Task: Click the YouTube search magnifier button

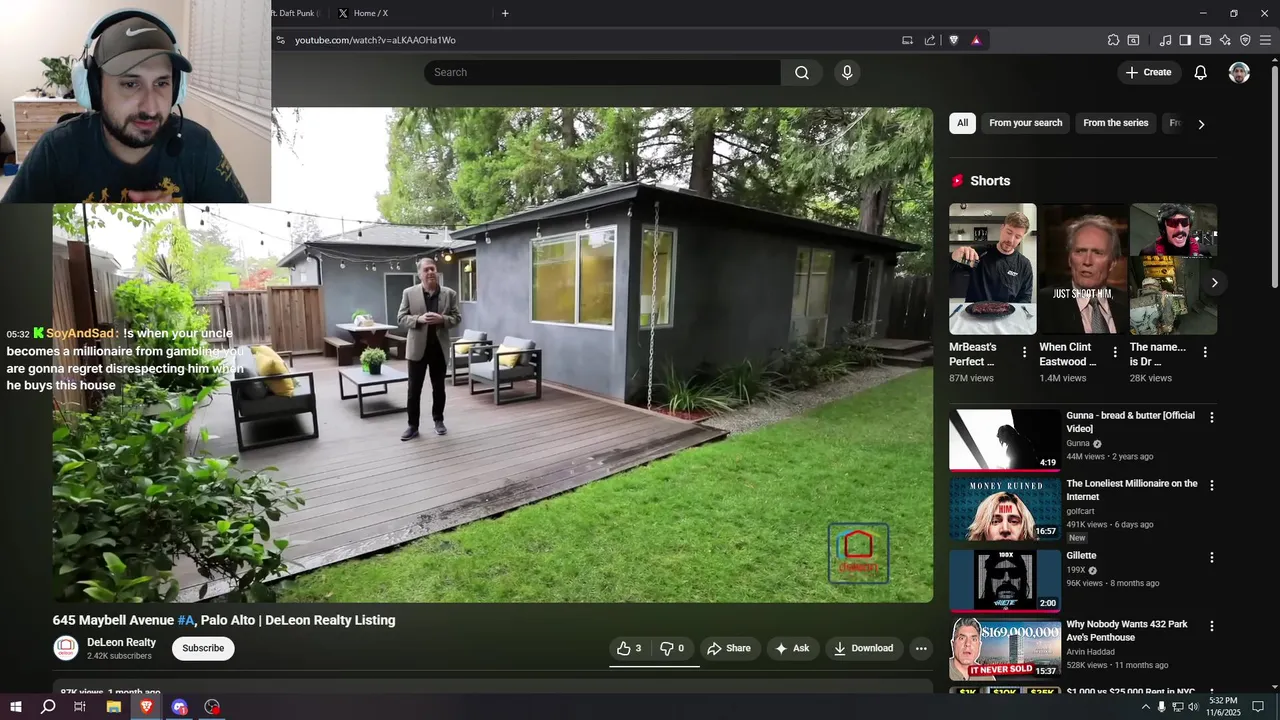Action: (802, 72)
